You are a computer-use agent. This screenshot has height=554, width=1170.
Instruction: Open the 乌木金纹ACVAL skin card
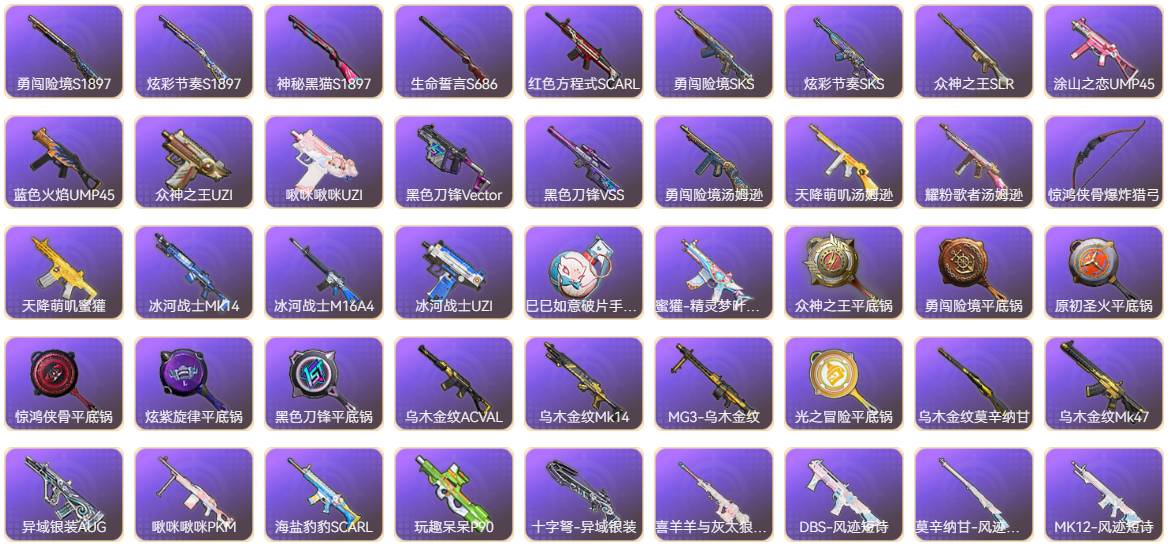pos(454,383)
